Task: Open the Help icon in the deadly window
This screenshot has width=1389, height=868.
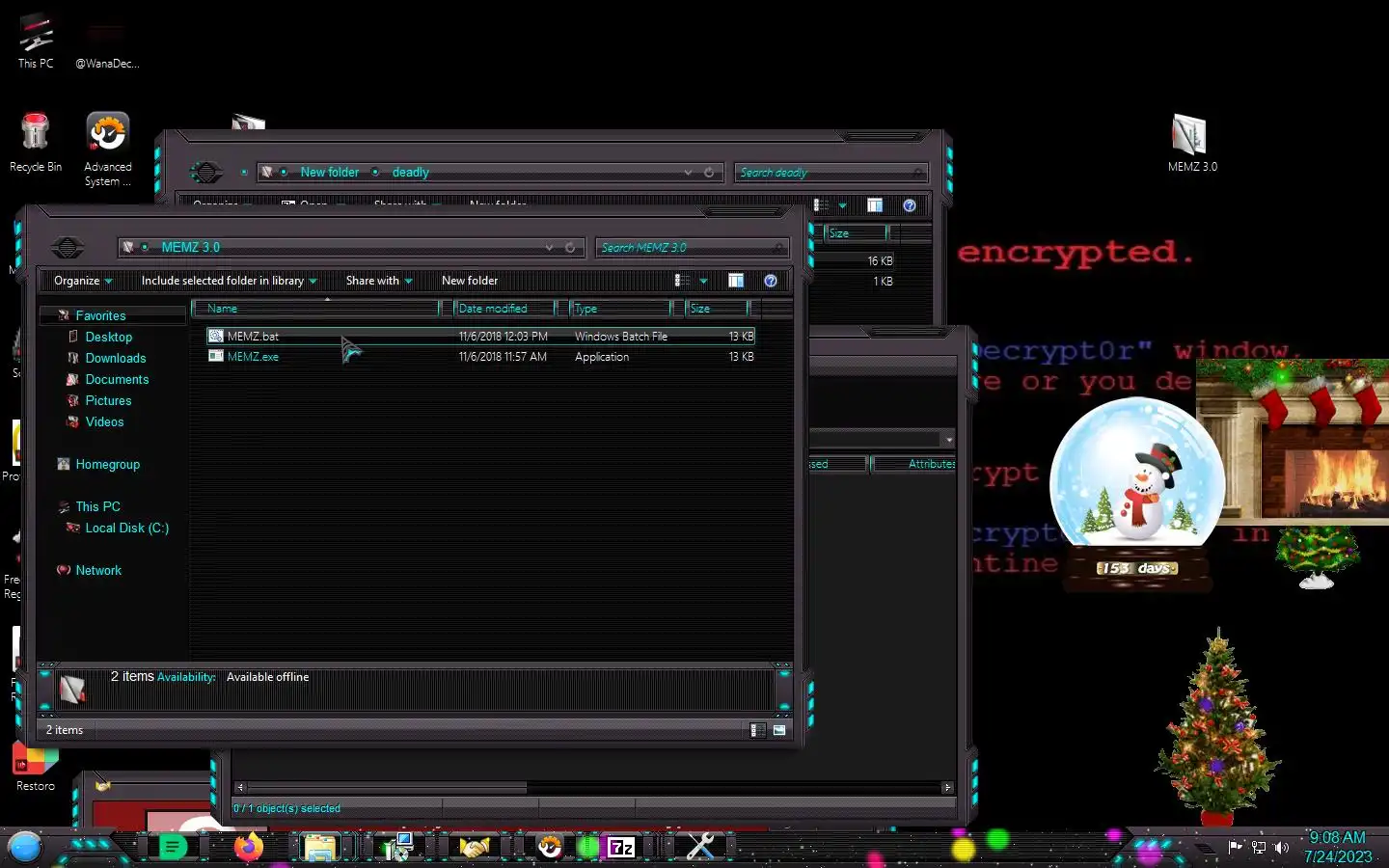Action: point(909,205)
